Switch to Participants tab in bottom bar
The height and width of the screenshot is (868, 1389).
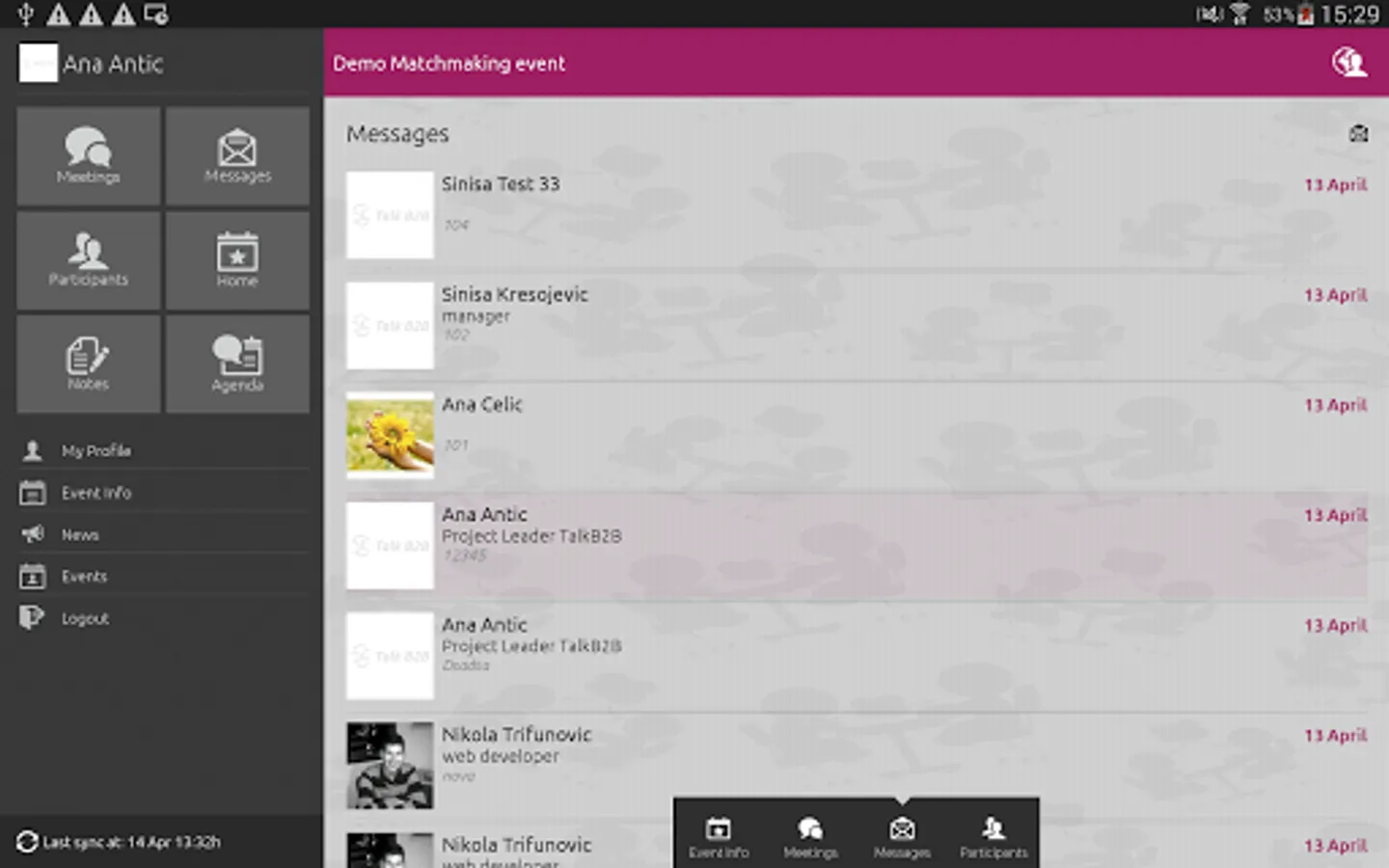[994, 837]
